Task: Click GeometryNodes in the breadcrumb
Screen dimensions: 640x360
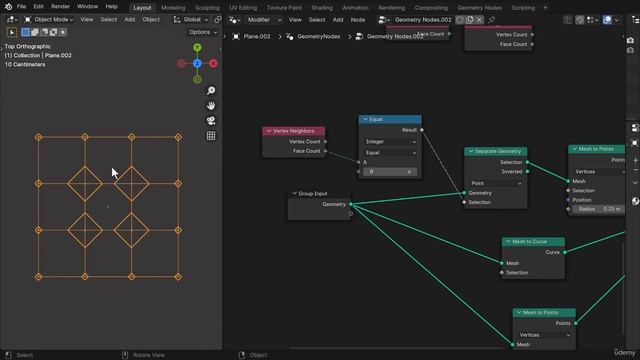Action: tap(318, 36)
